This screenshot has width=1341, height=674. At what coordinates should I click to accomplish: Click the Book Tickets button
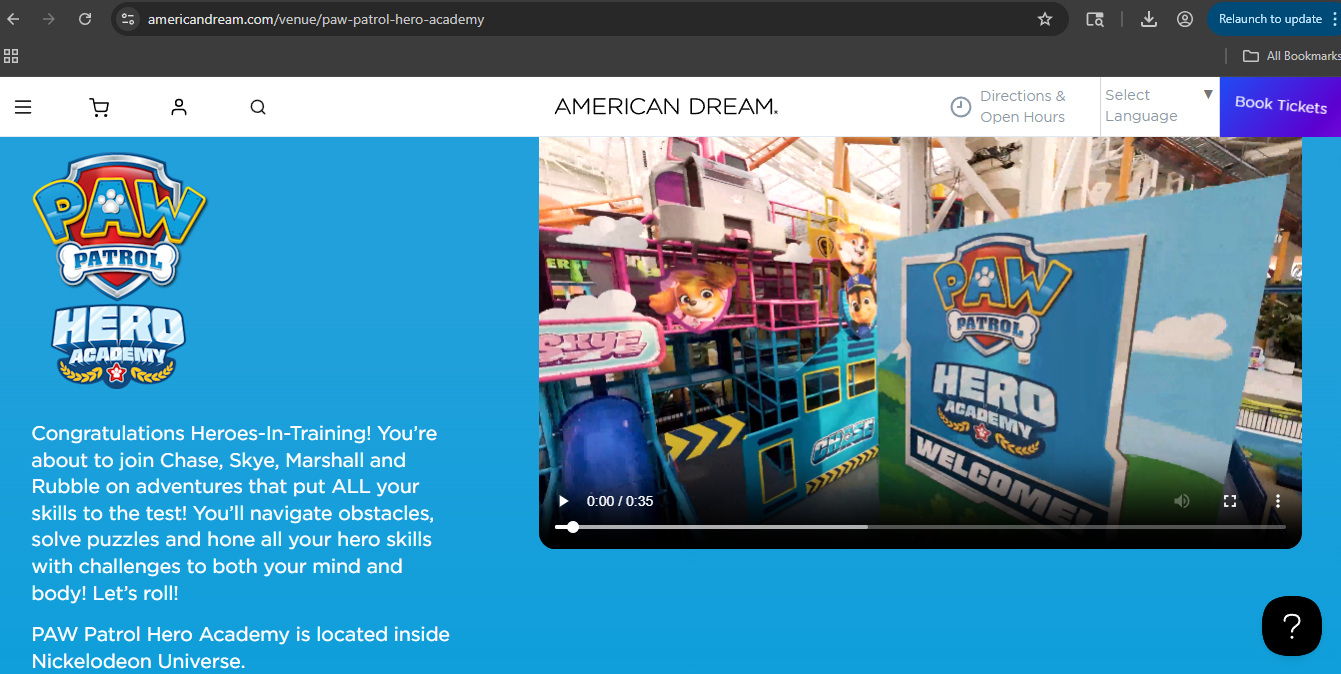click(x=1280, y=107)
